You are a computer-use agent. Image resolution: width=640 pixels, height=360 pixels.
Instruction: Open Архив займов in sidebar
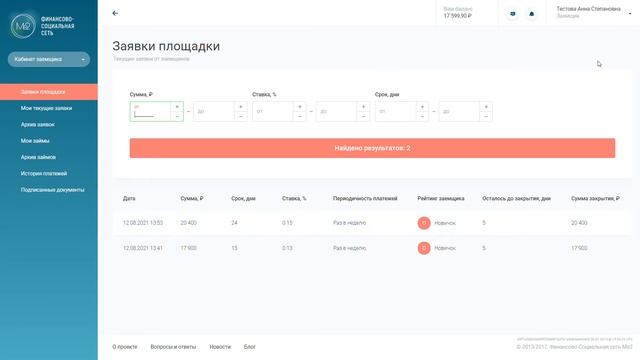(38, 157)
